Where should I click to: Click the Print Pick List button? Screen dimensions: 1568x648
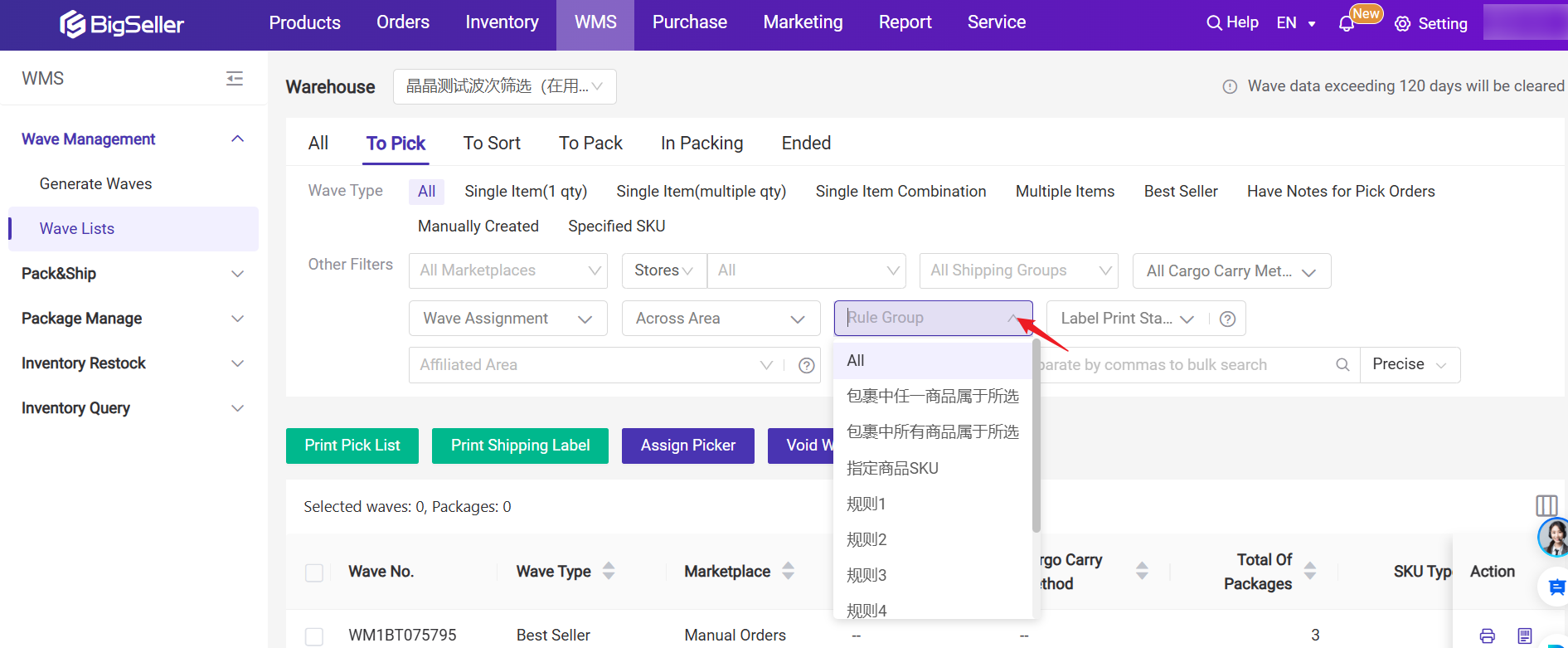click(x=352, y=446)
